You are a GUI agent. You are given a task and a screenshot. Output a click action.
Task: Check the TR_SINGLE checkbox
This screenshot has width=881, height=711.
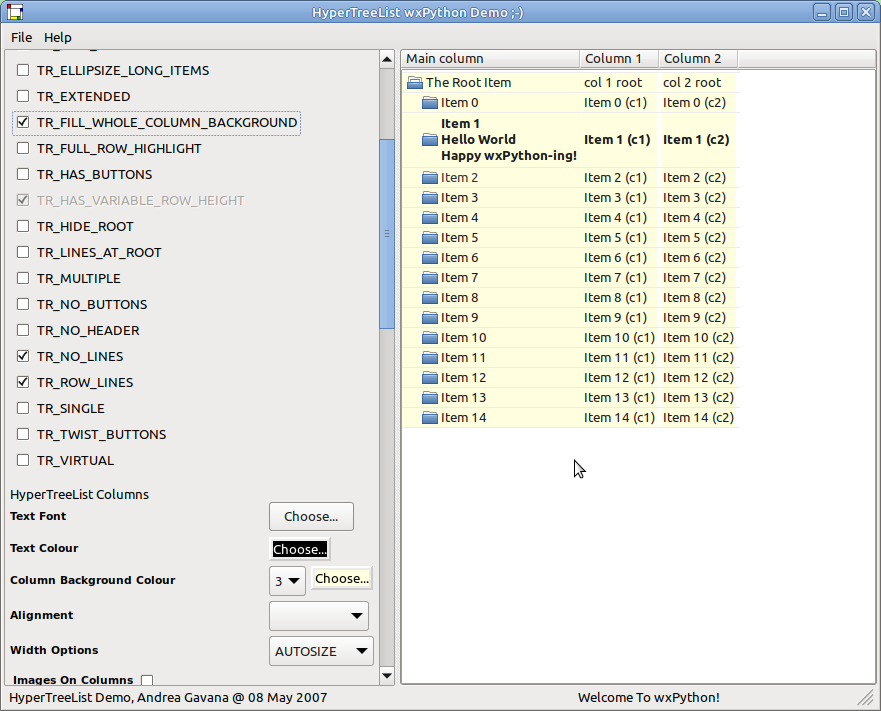pos(23,408)
